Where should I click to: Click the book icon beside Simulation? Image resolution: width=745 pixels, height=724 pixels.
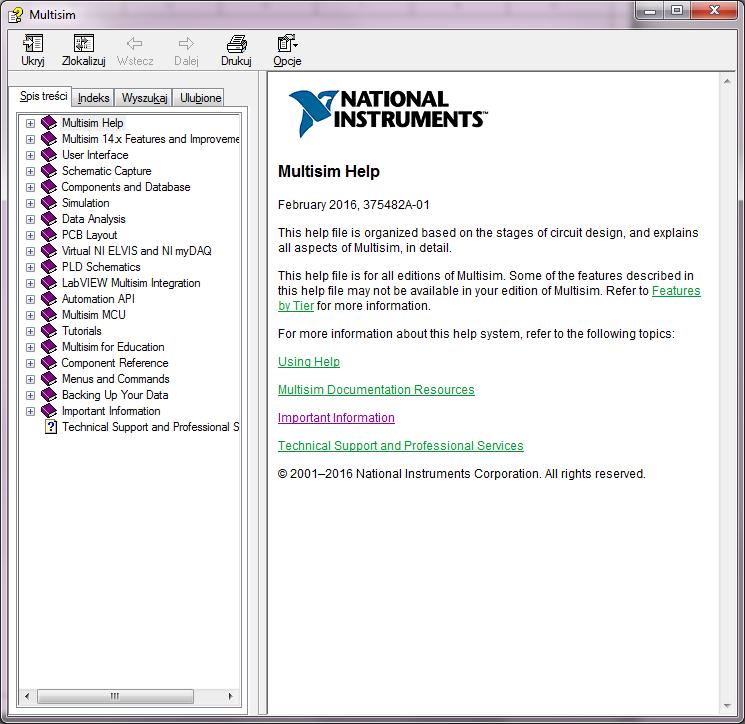49,203
